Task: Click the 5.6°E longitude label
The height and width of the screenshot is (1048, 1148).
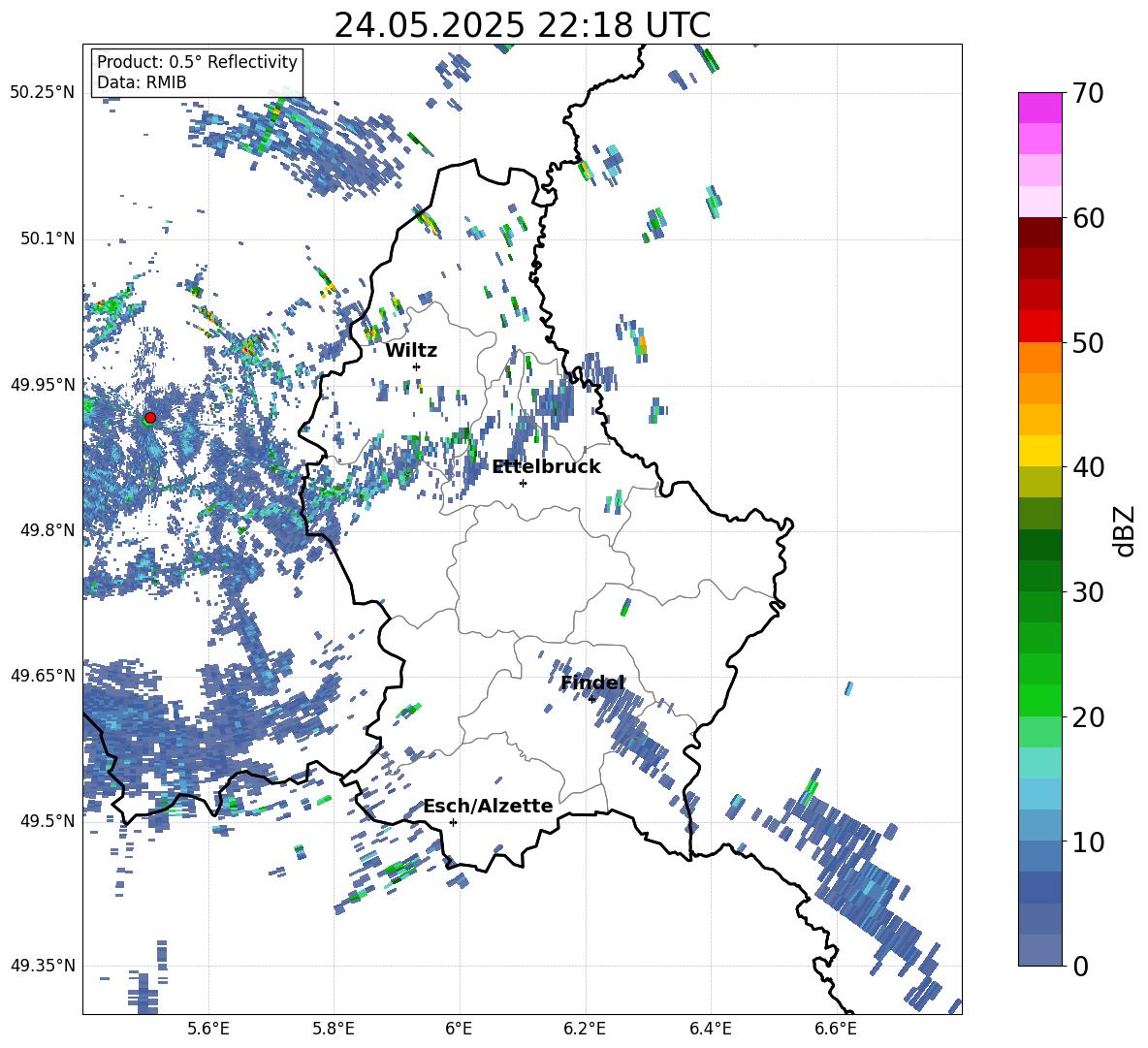Action: coord(208,1029)
